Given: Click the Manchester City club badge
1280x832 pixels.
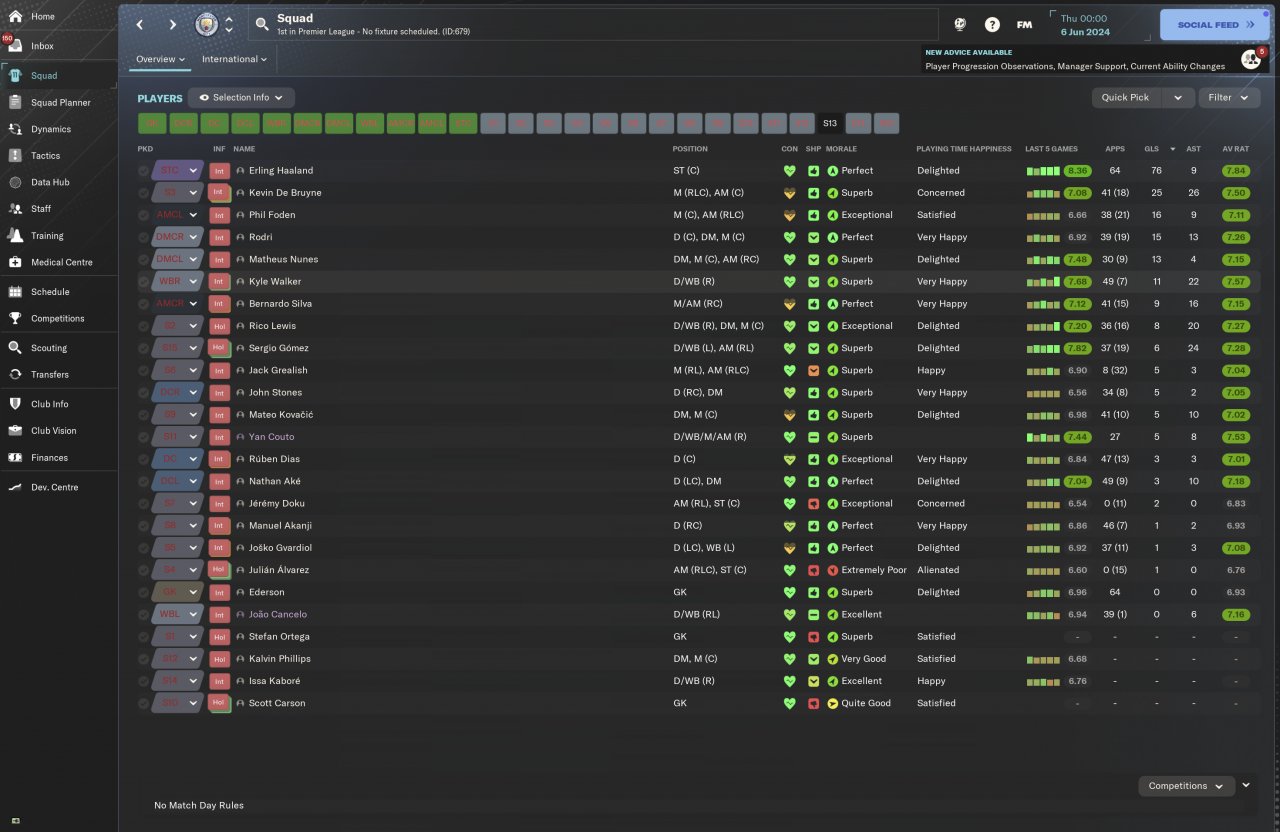Looking at the screenshot, I should tap(207, 24).
